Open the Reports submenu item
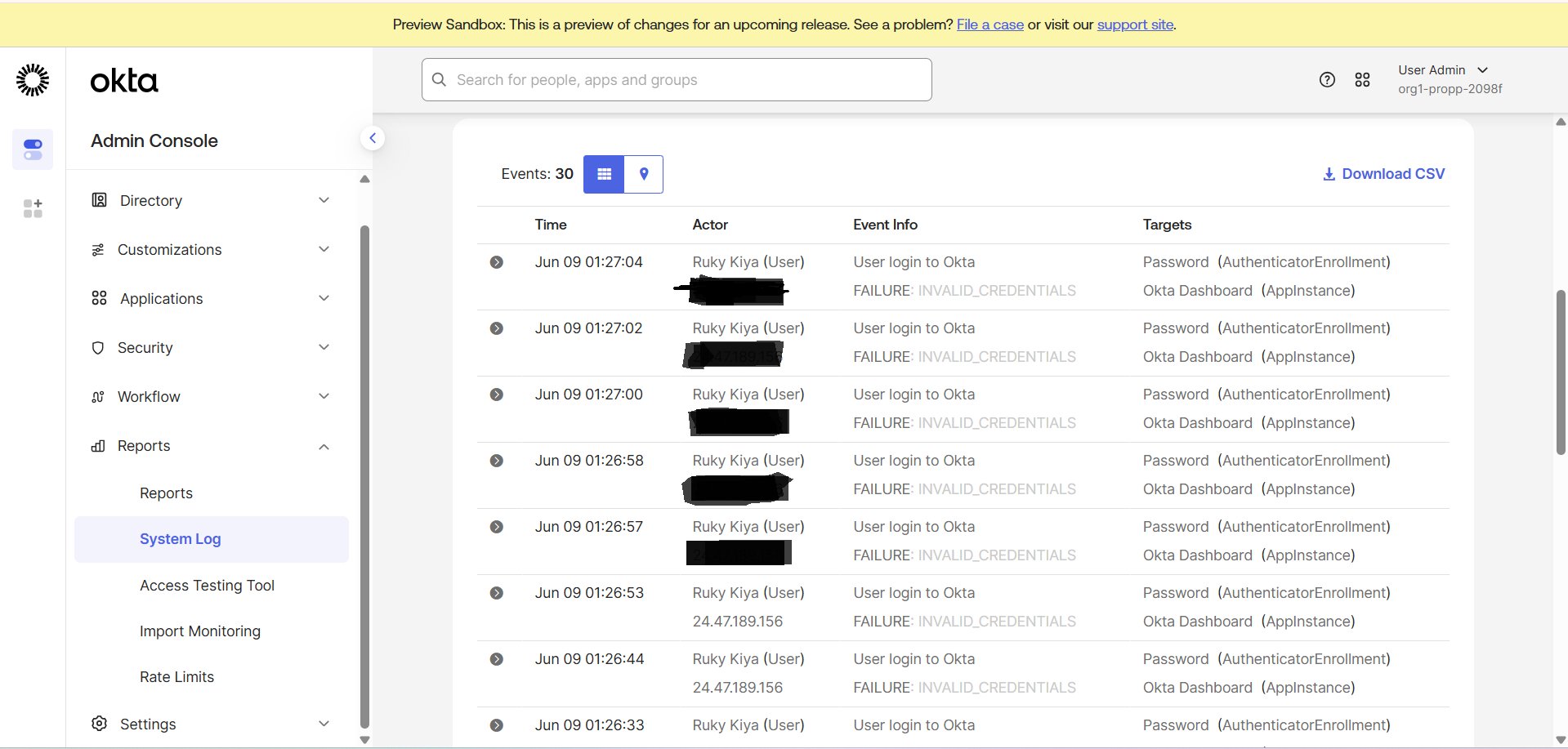The width and height of the screenshot is (1568, 749). pos(166,493)
